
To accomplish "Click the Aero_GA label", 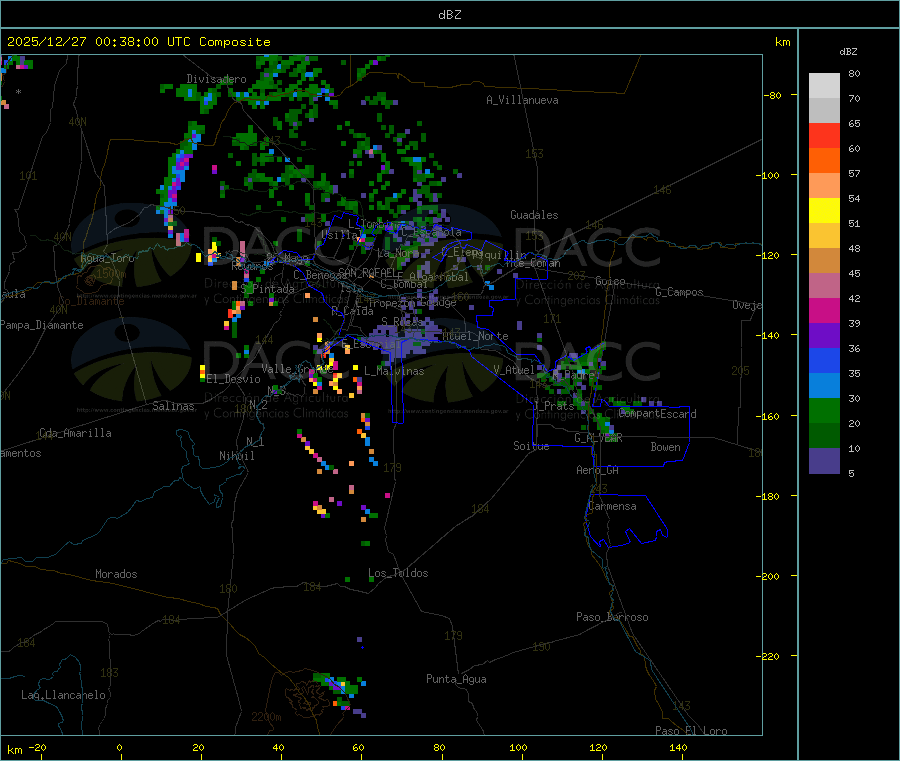I will [x=598, y=470].
